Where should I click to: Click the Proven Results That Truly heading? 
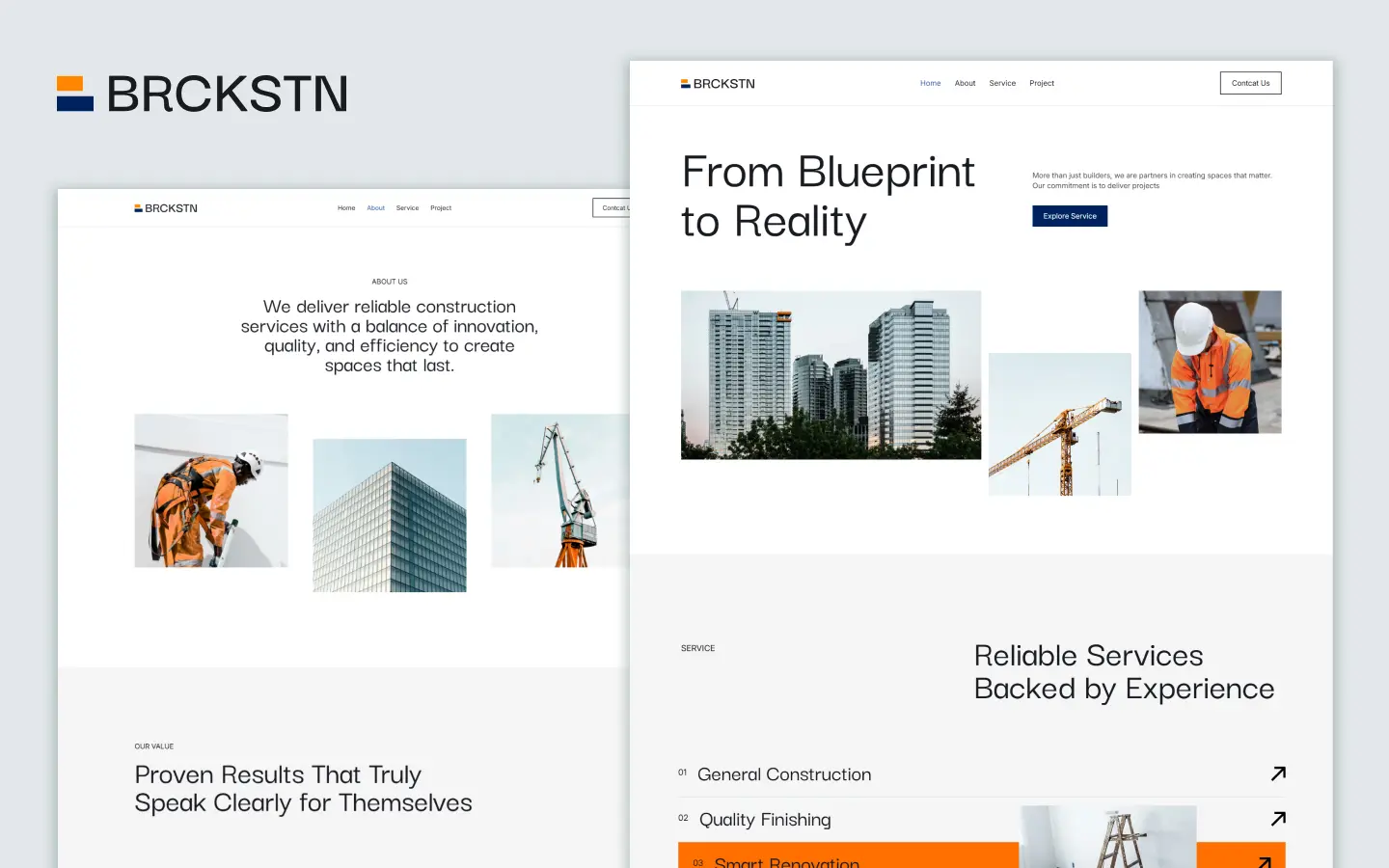tap(303, 789)
